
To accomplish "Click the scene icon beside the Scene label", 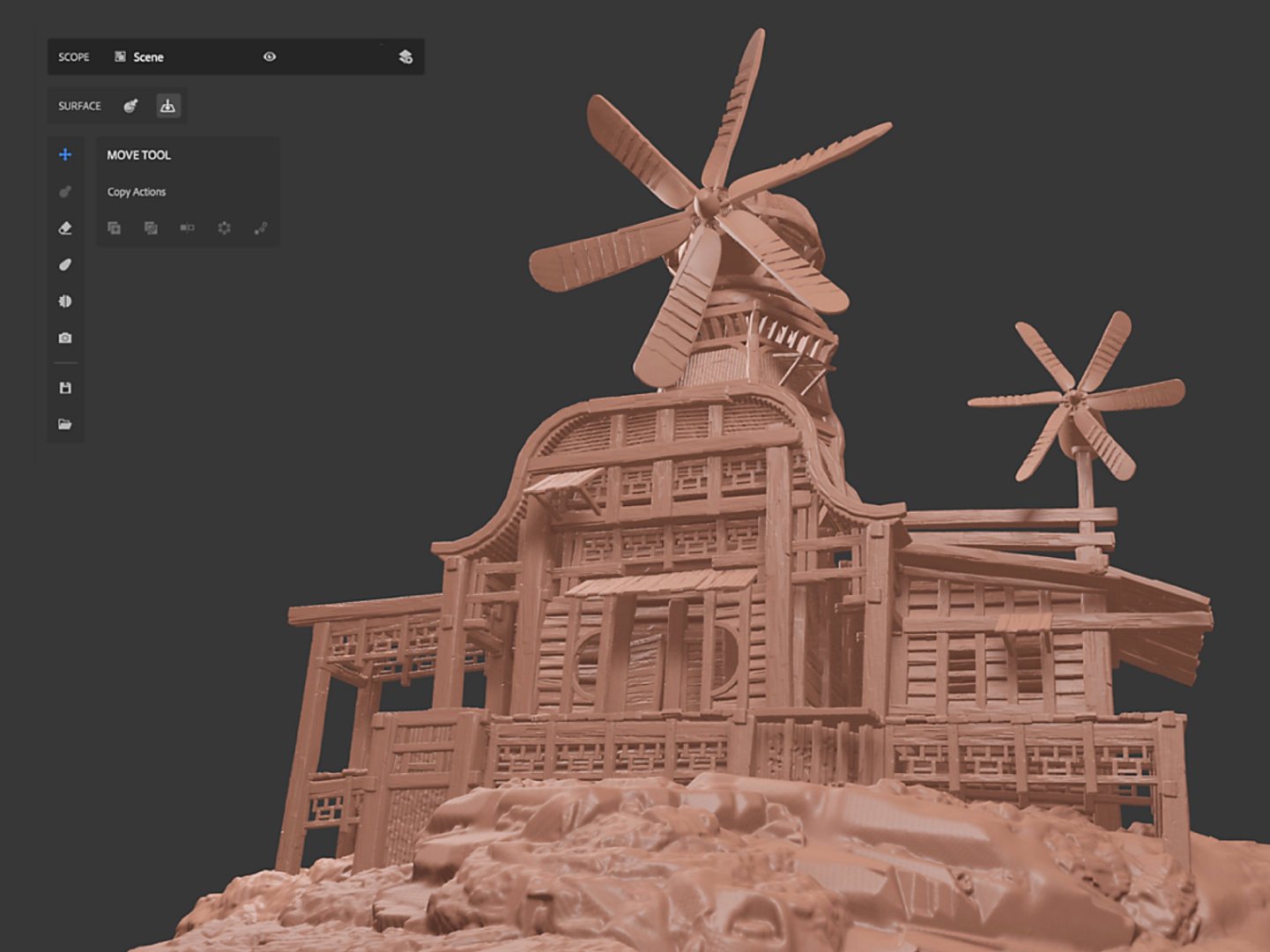I will point(120,56).
